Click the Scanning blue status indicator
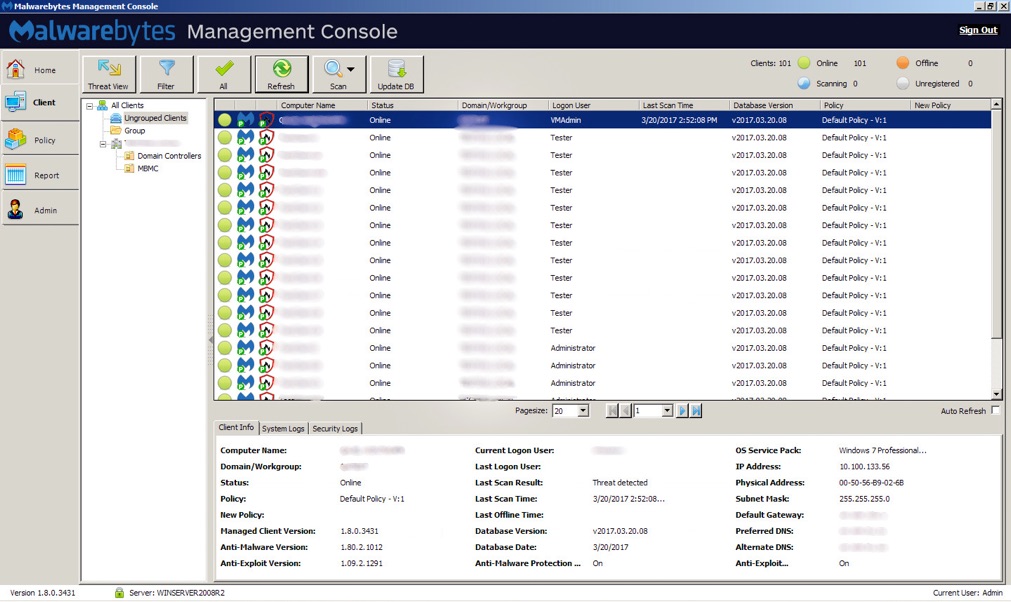The image size is (1011, 602). (803, 83)
